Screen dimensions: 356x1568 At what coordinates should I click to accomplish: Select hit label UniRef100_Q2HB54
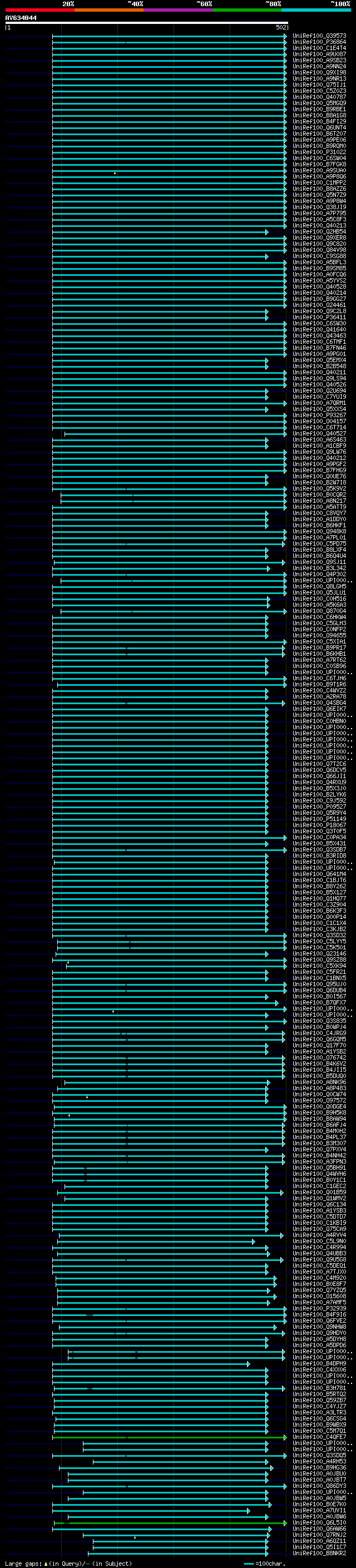coord(319,232)
